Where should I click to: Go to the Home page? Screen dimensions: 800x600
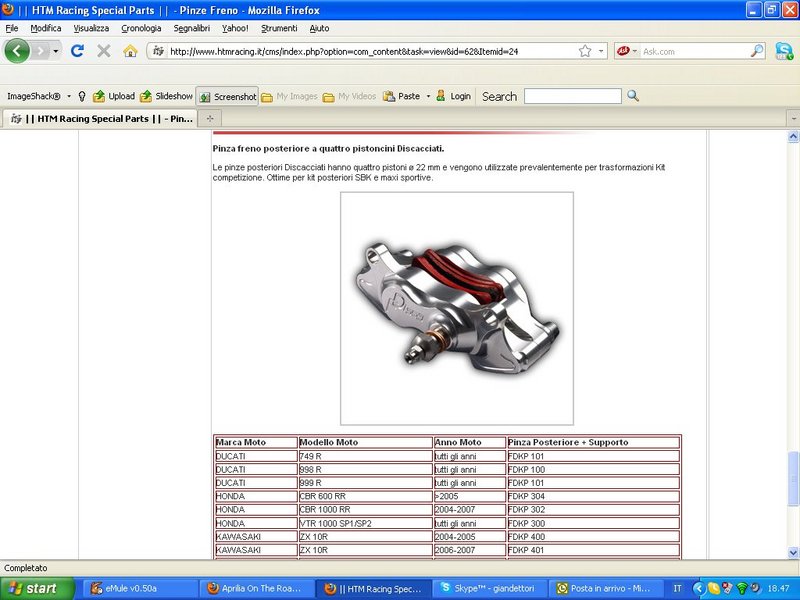point(130,51)
